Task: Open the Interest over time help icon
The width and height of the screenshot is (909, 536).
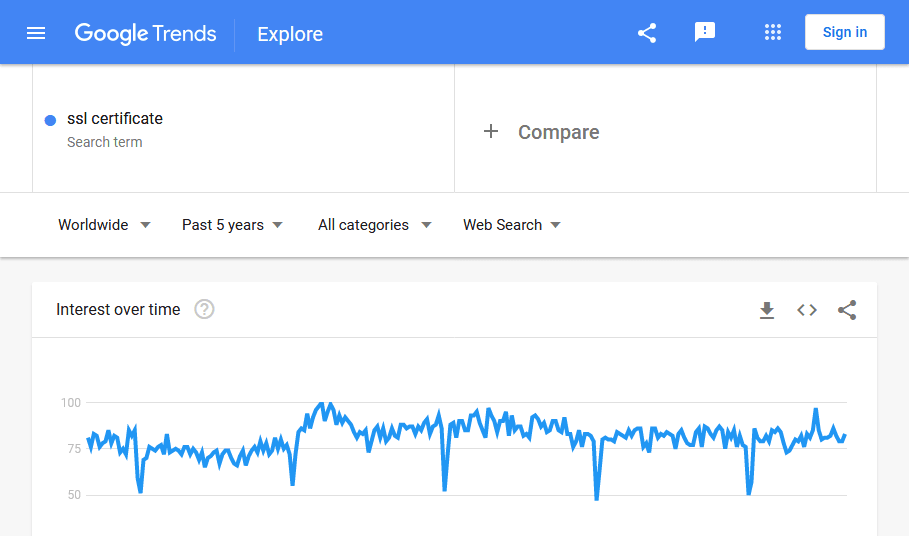Action: (x=204, y=309)
